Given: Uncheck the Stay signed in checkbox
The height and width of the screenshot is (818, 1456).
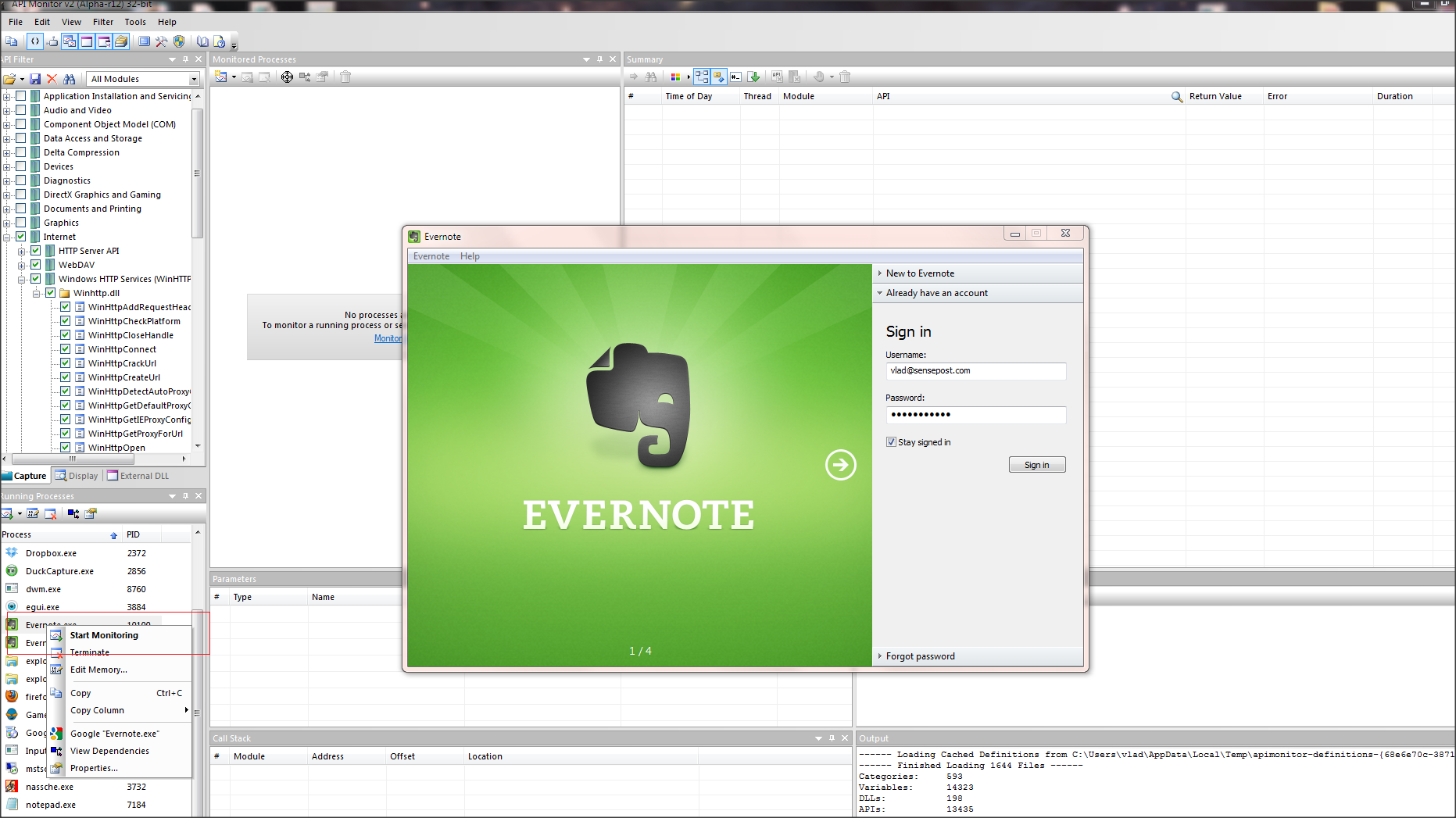Looking at the screenshot, I should point(891,442).
